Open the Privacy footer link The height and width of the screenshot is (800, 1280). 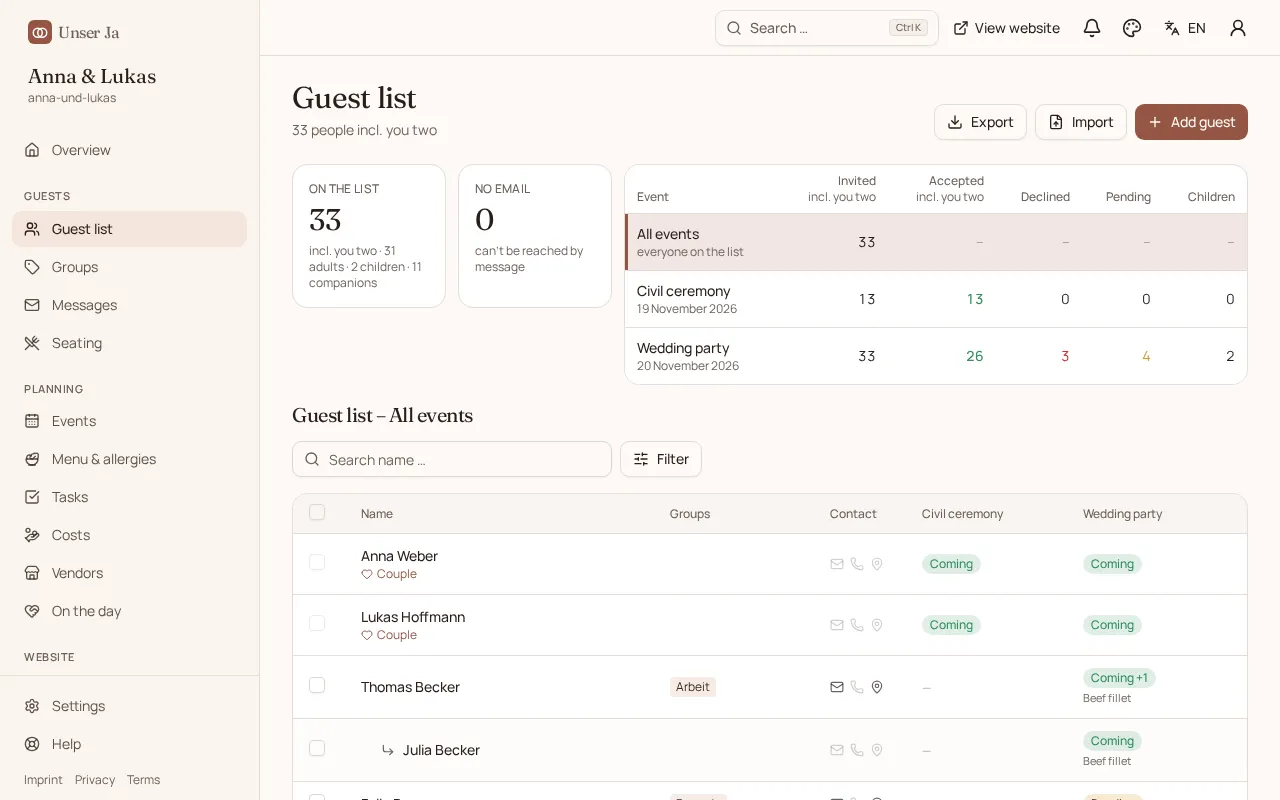95,780
